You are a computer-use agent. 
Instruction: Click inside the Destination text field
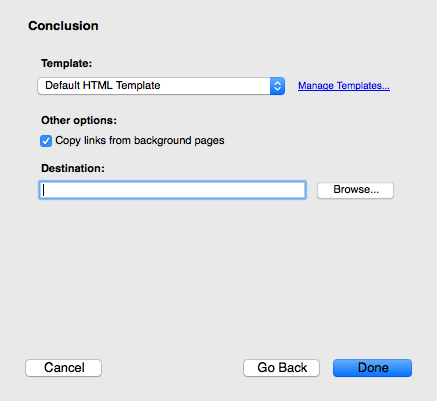172,190
